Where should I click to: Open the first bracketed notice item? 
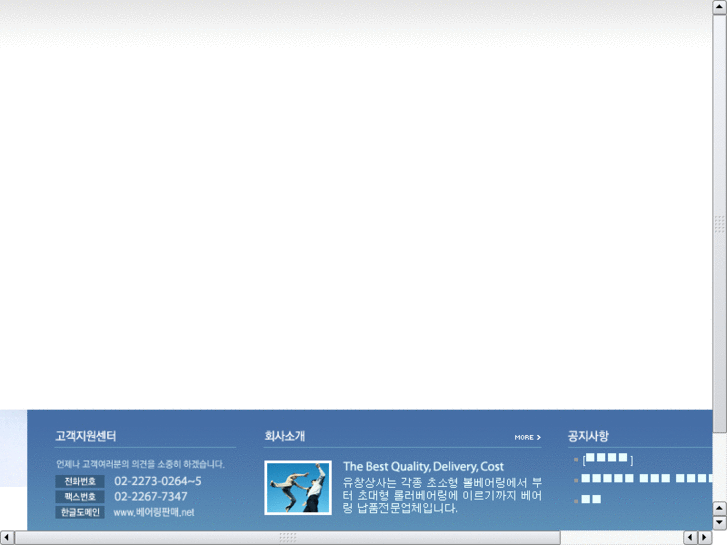(x=607, y=459)
